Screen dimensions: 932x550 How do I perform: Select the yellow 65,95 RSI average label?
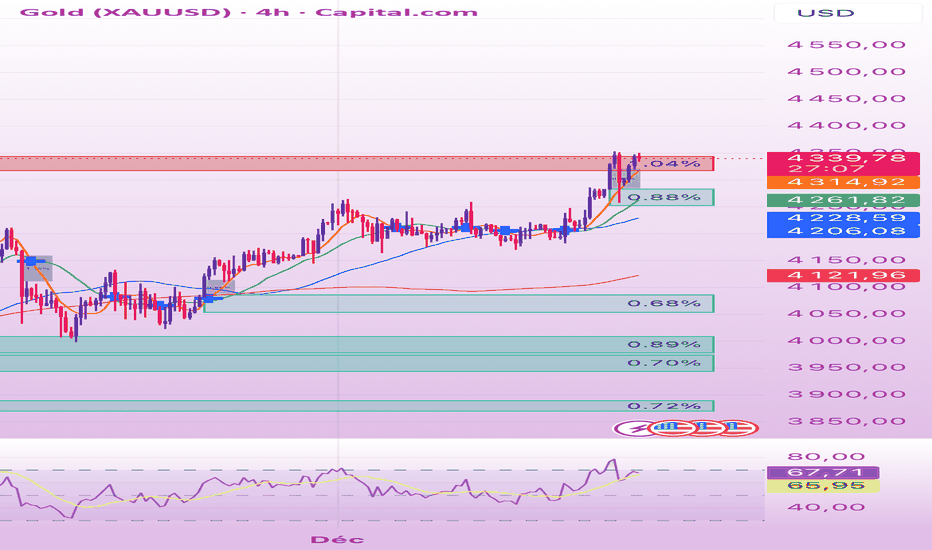[x=823, y=486]
